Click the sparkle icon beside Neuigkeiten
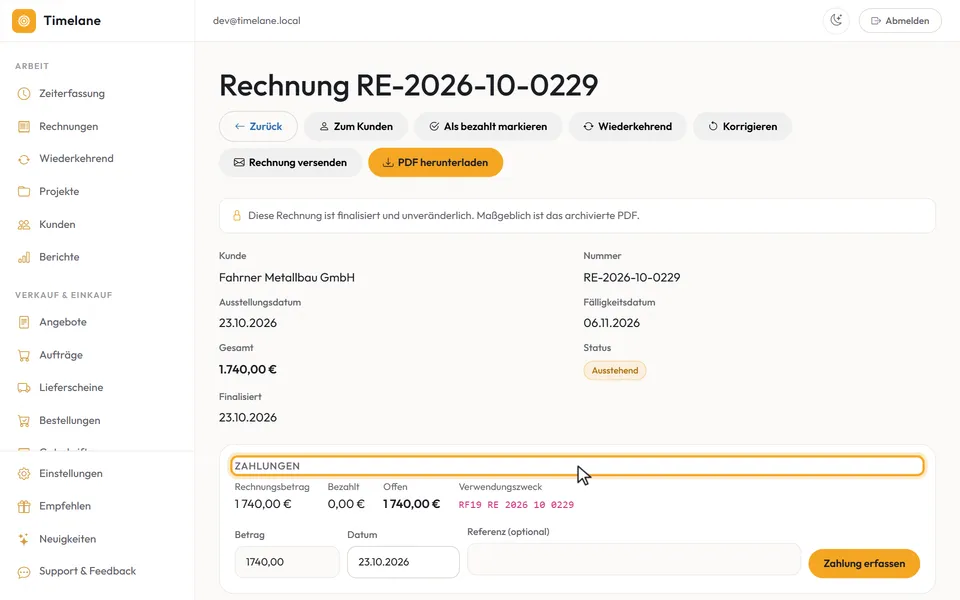This screenshot has width=960, height=600. pyautogui.click(x=24, y=539)
